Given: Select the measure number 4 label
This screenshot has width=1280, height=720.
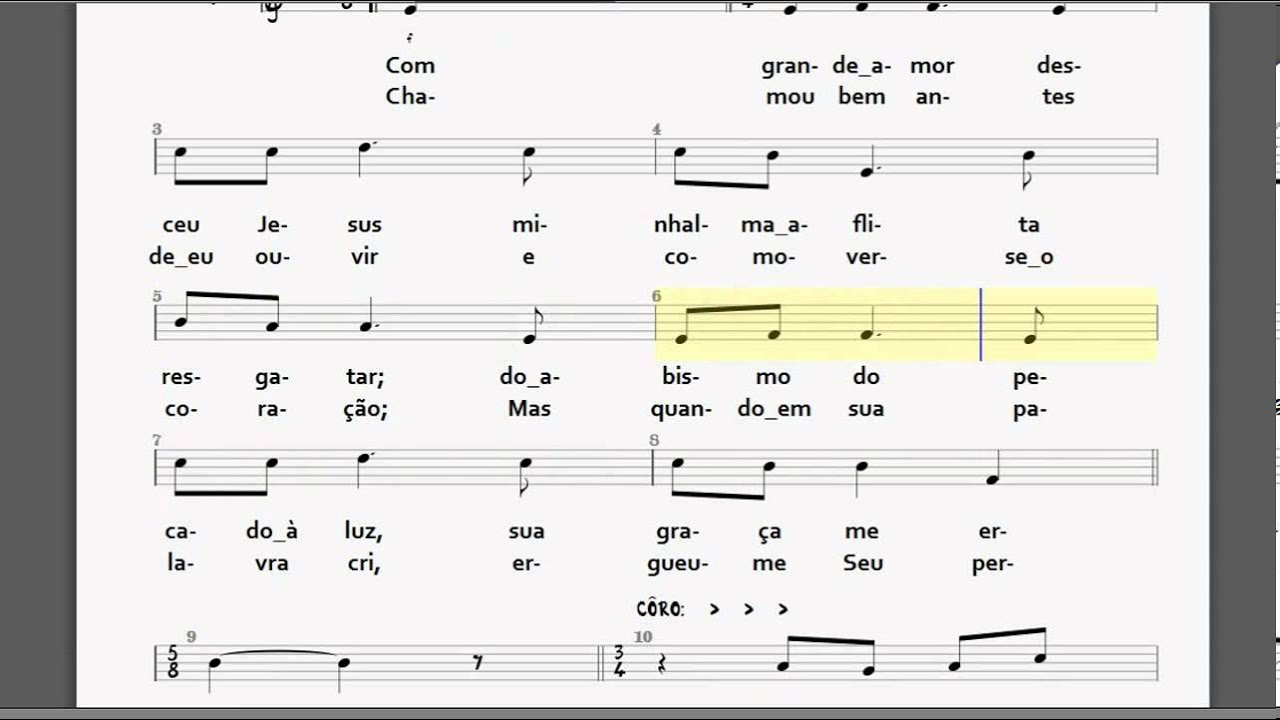Looking at the screenshot, I should pyautogui.click(x=657, y=130).
